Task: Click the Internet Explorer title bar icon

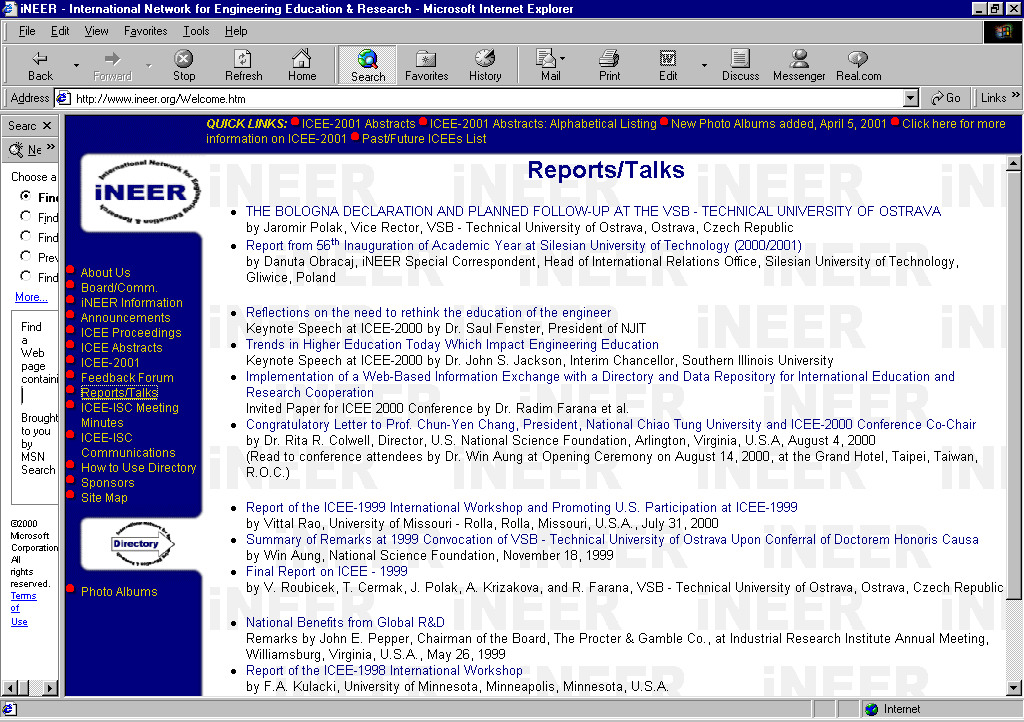Action: pos(10,8)
